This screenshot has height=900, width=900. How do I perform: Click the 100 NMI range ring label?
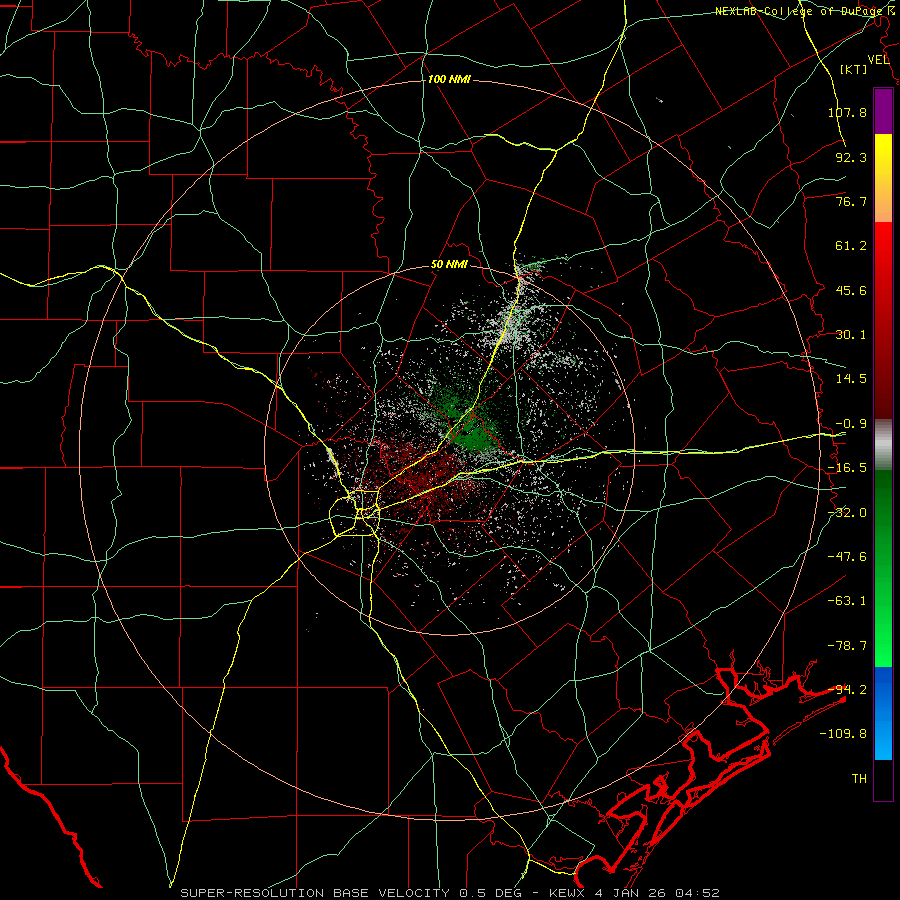click(x=449, y=79)
